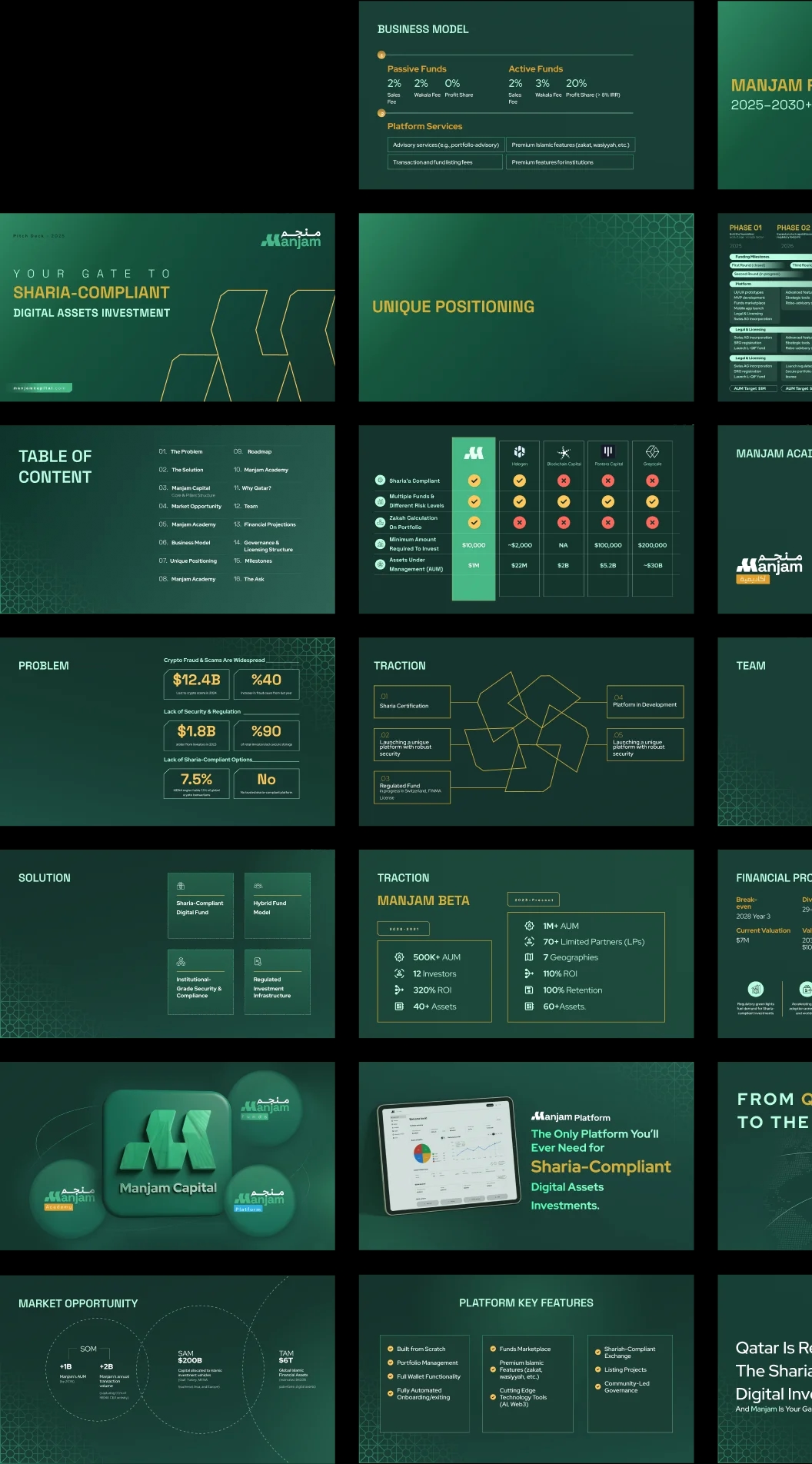Click 'Why Qatar?' entry in table of content

click(256, 487)
